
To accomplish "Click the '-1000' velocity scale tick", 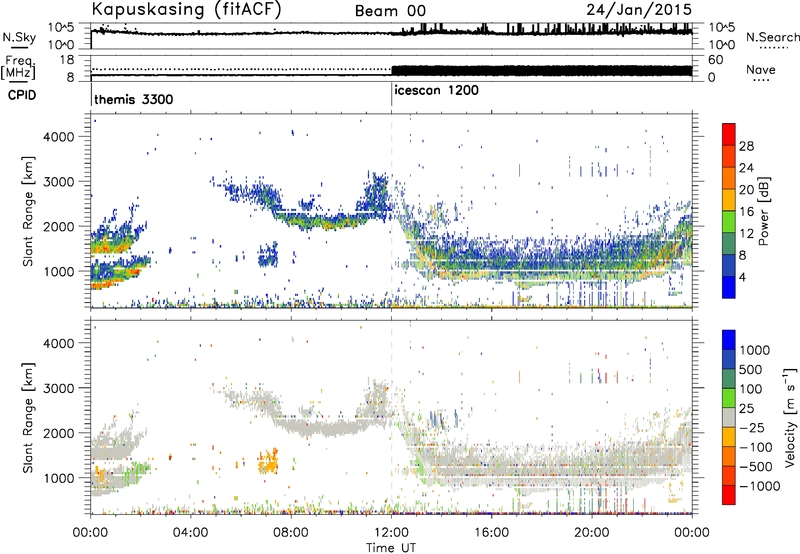I will [760, 486].
